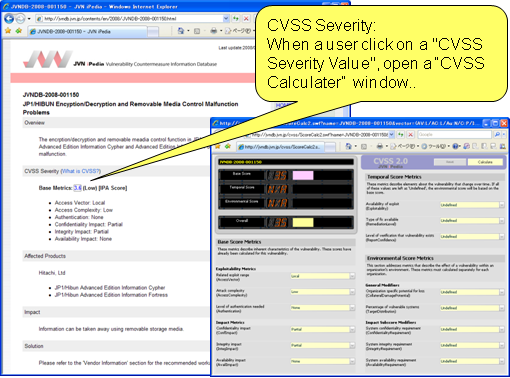Click the last icon in calculator window toolbar
Screen dimensions: 510x378
coord(503,146)
